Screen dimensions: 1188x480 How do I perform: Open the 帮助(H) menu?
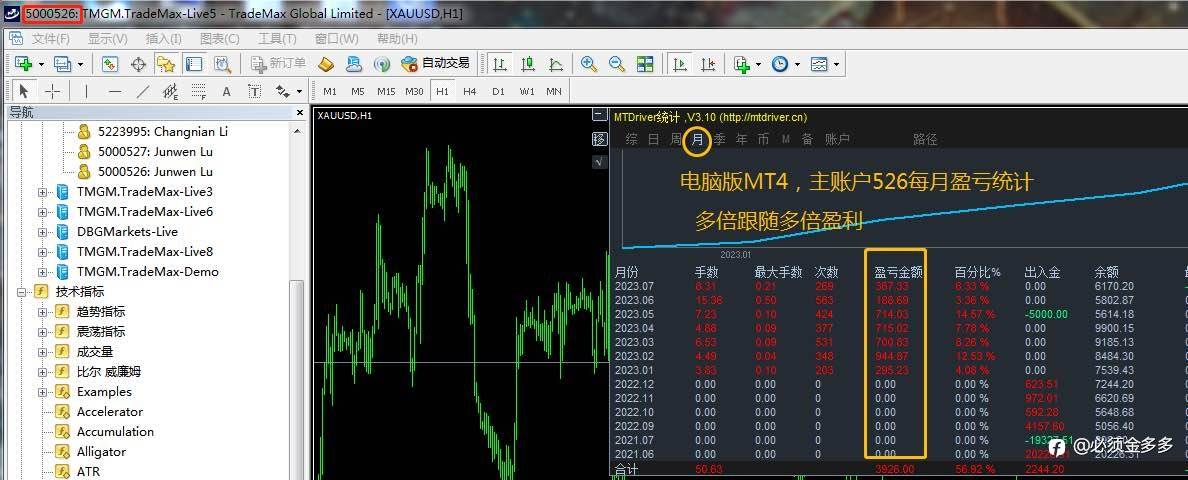click(x=397, y=39)
